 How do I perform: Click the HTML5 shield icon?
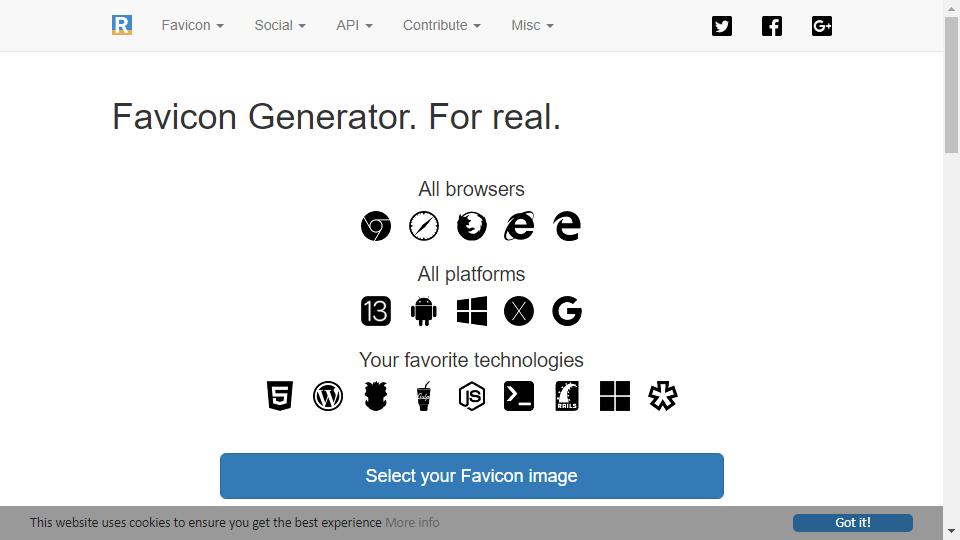coord(280,396)
